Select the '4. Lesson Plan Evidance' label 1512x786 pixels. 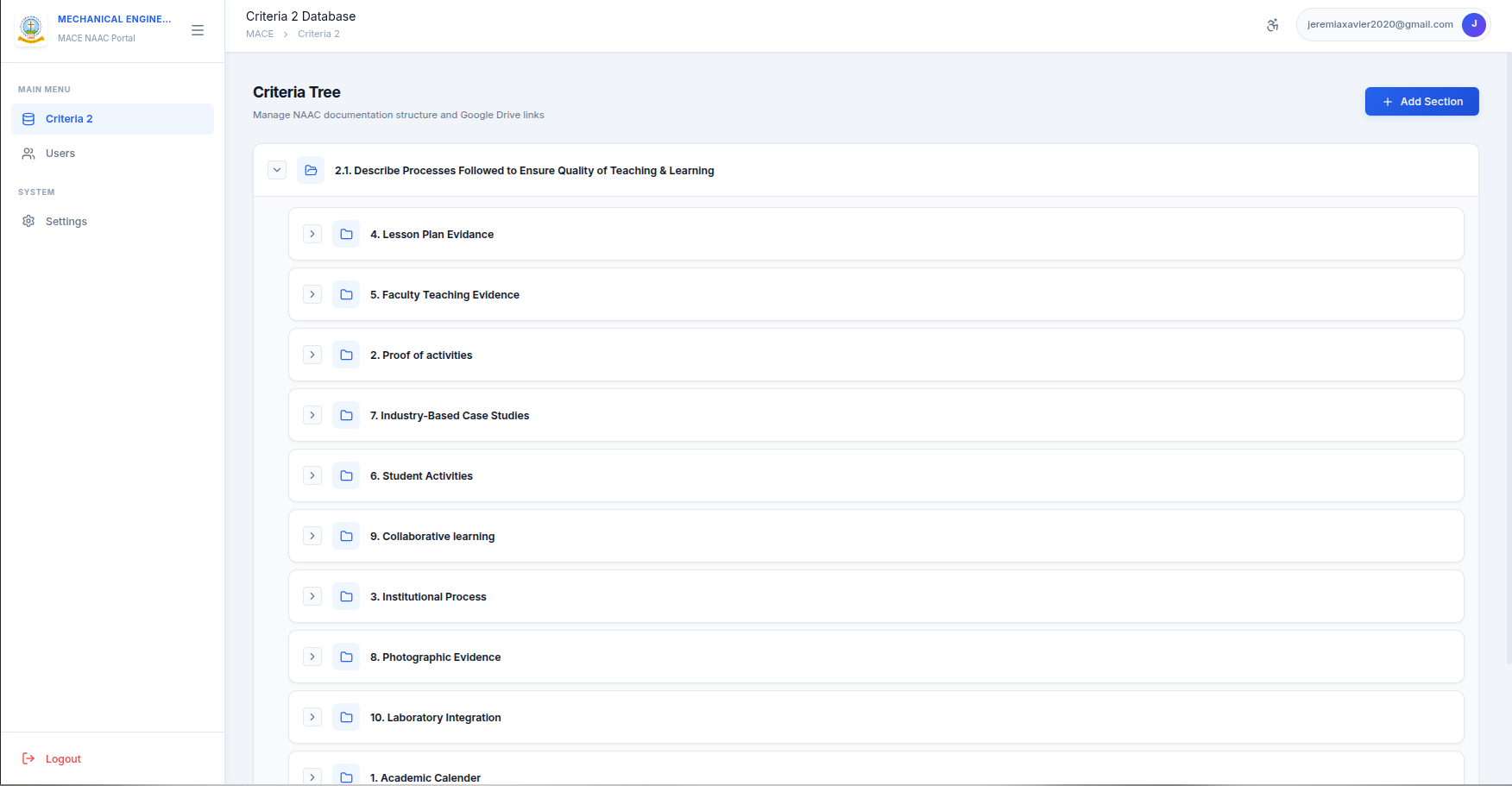pos(432,235)
